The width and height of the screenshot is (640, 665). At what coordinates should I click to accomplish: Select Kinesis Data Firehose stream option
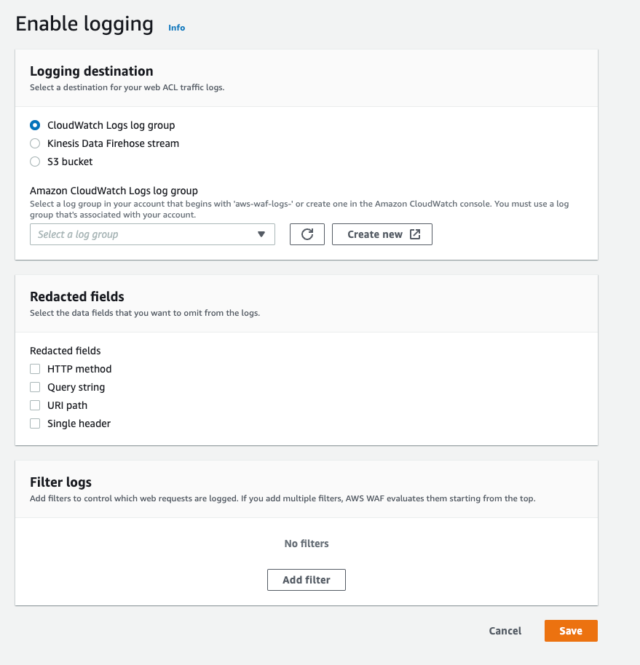[35, 143]
